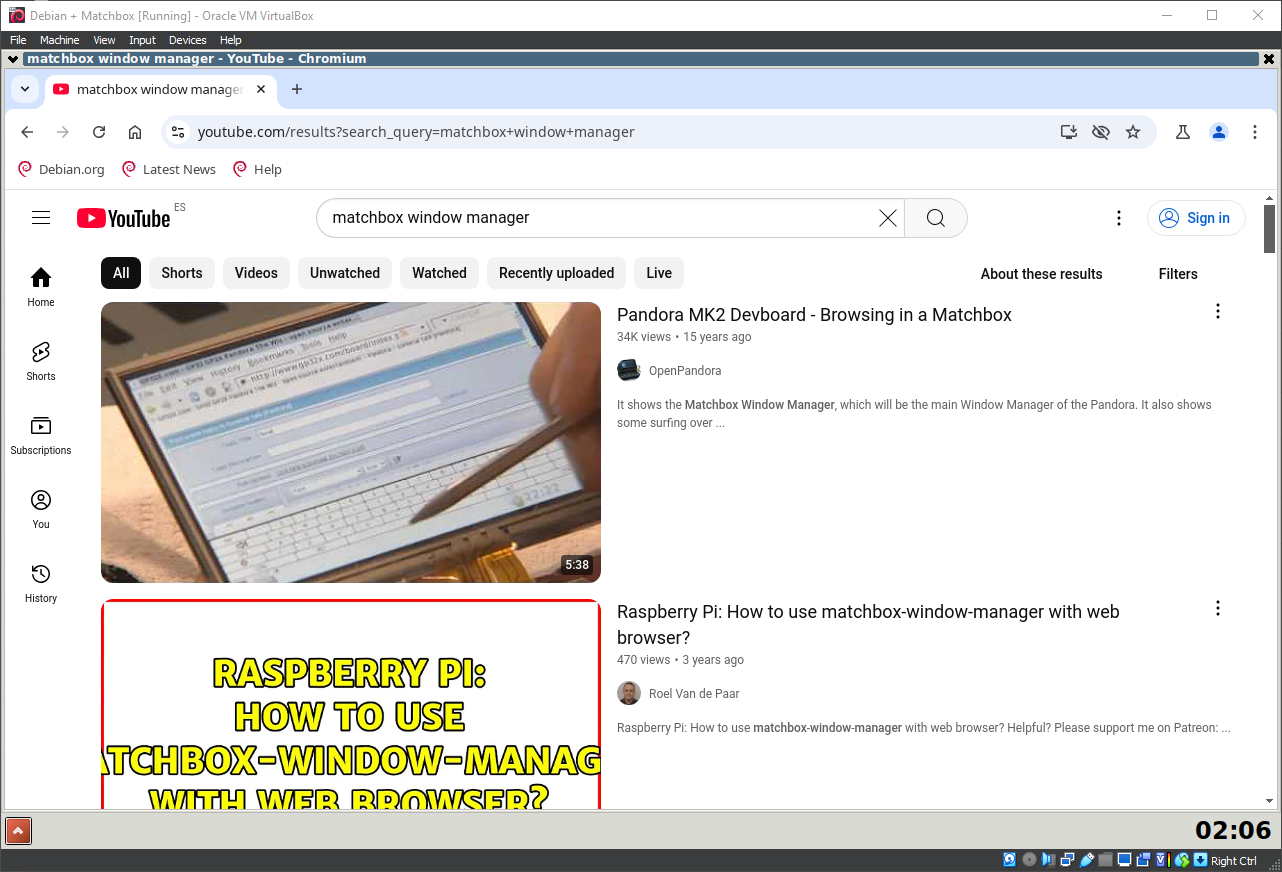Open the YouTube hamburger guide menu

click(41, 217)
